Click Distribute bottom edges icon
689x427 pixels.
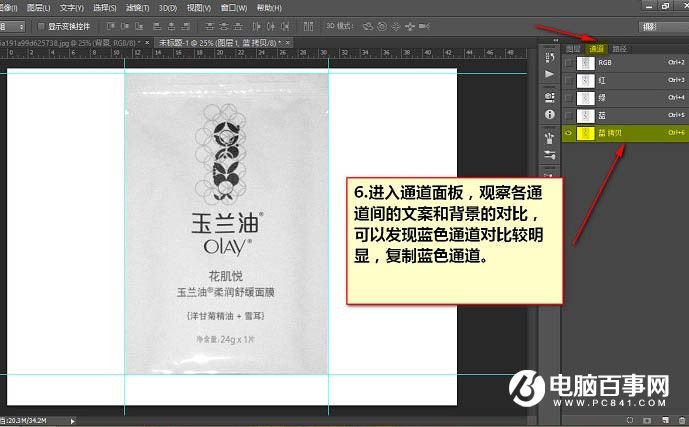[238, 26]
